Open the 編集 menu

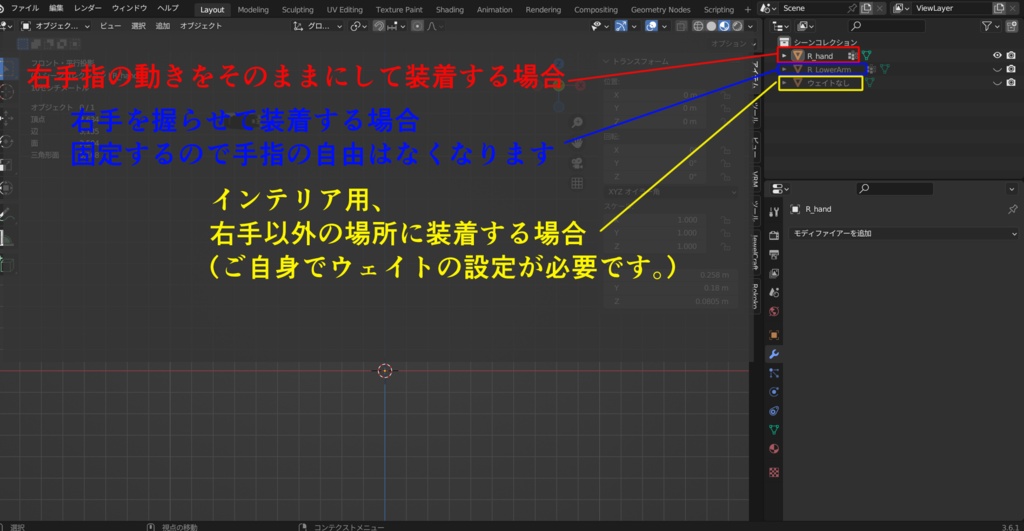pyautogui.click(x=56, y=8)
